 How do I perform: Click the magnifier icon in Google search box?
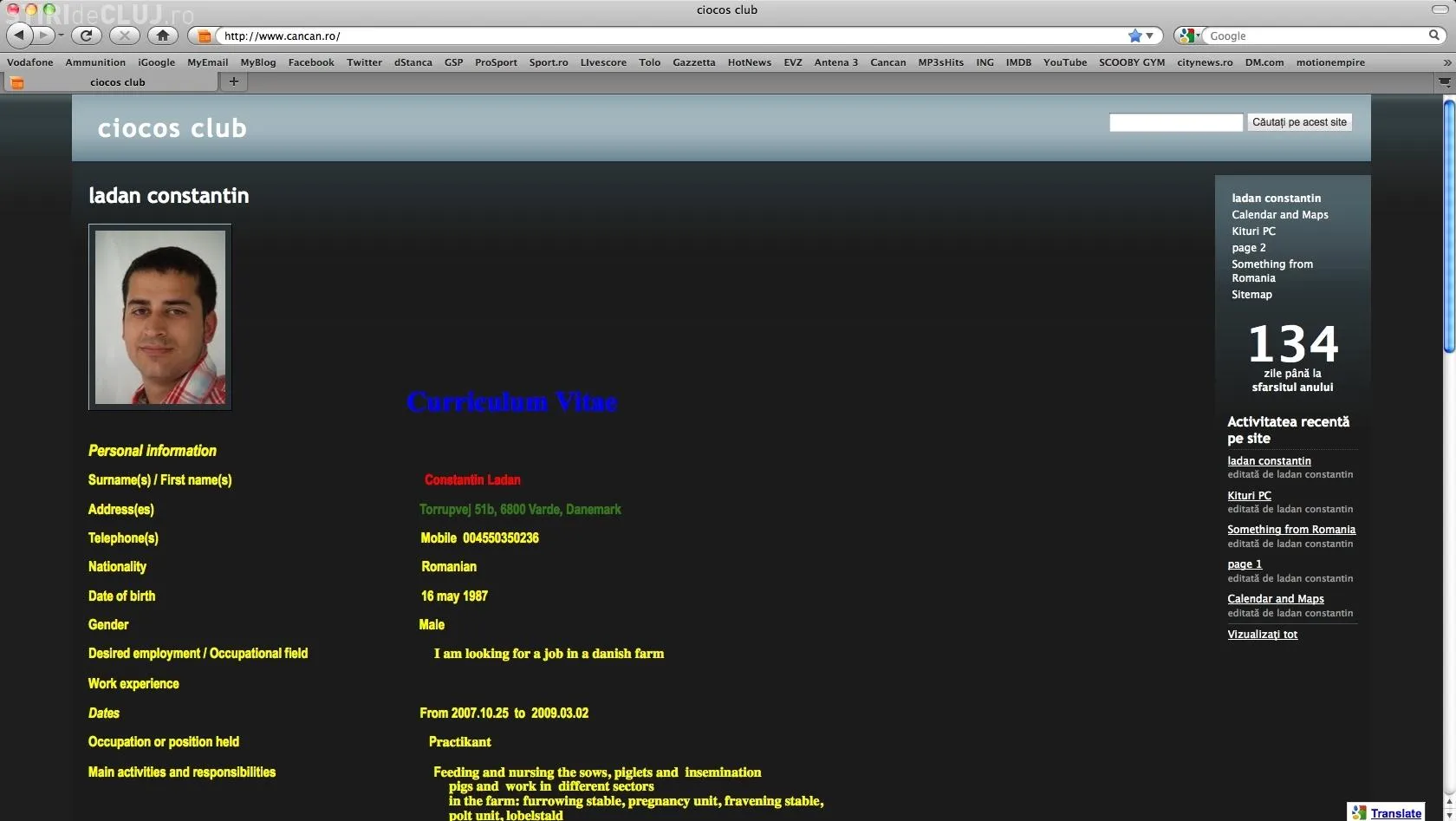click(x=1434, y=36)
